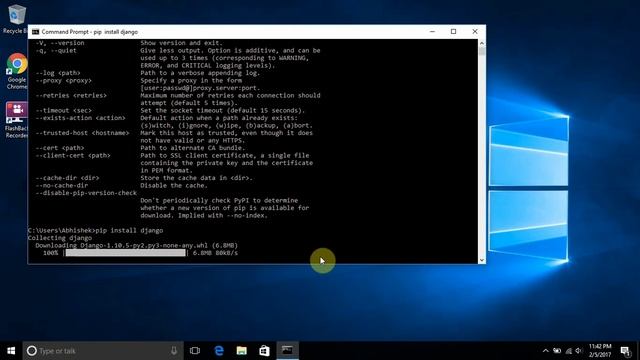Select the Command Prompt taskbar button
640x360 pixels.
pyautogui.click(x=287, y=351)
